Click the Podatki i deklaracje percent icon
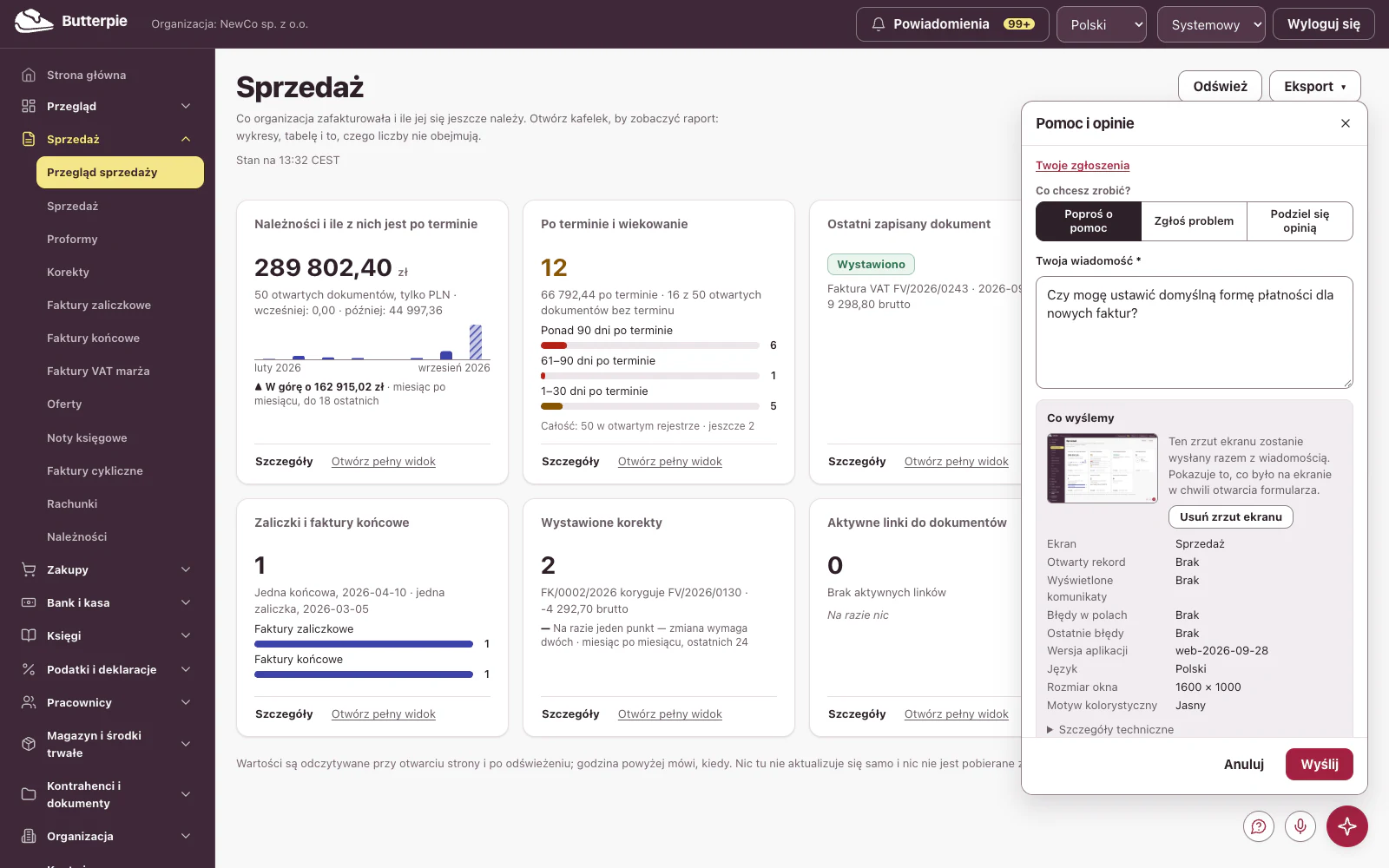This screenshot has width=1389, height=868. (29, 669)
